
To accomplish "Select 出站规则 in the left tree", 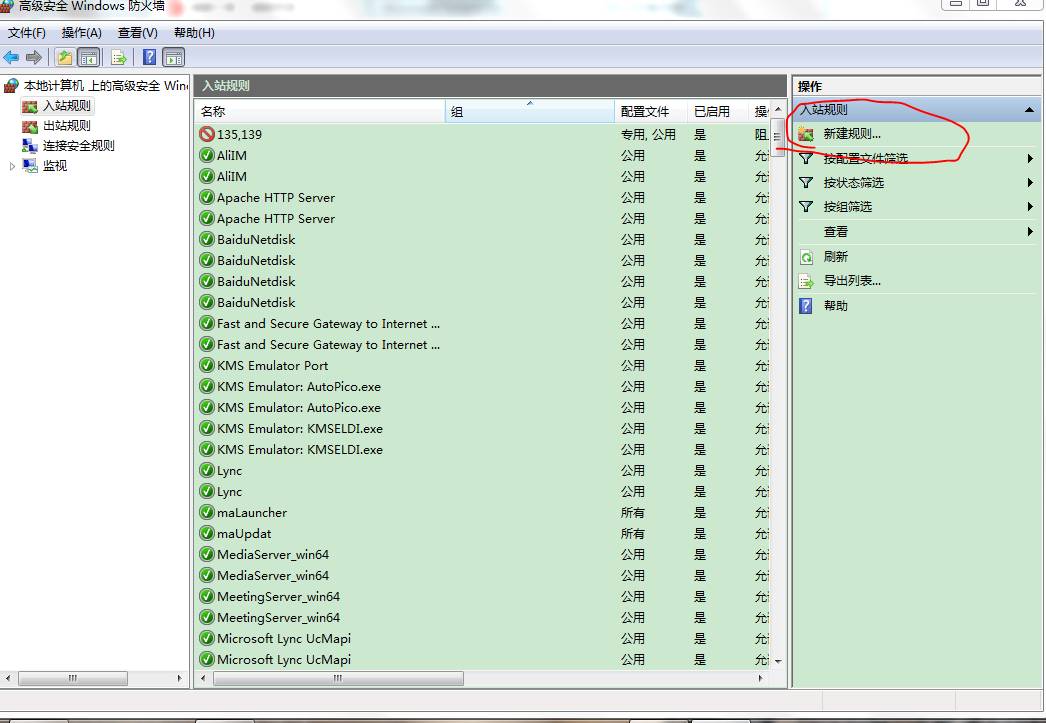I will coord(66,126).
